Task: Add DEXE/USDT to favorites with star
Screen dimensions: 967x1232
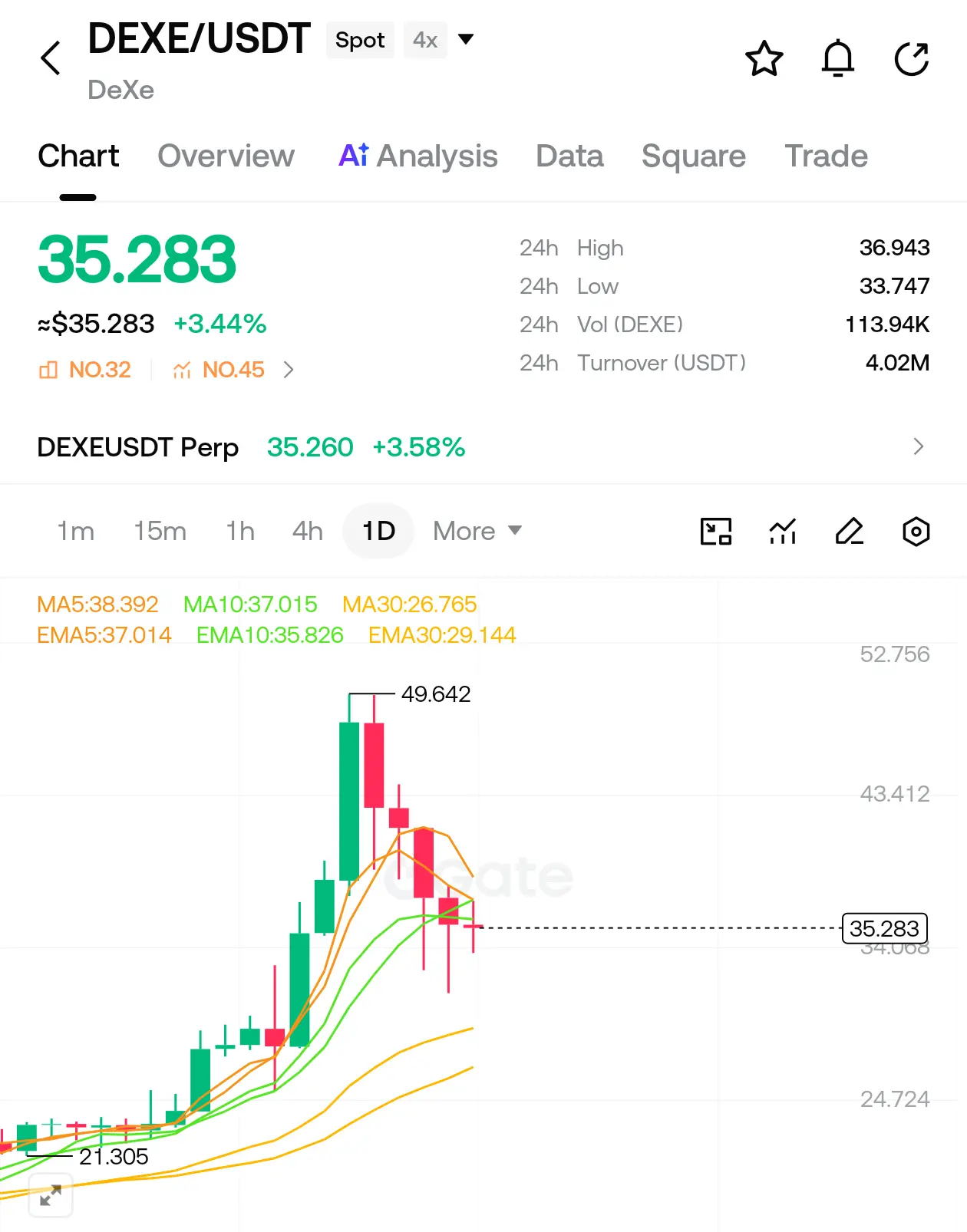Action: coord(764,59)
